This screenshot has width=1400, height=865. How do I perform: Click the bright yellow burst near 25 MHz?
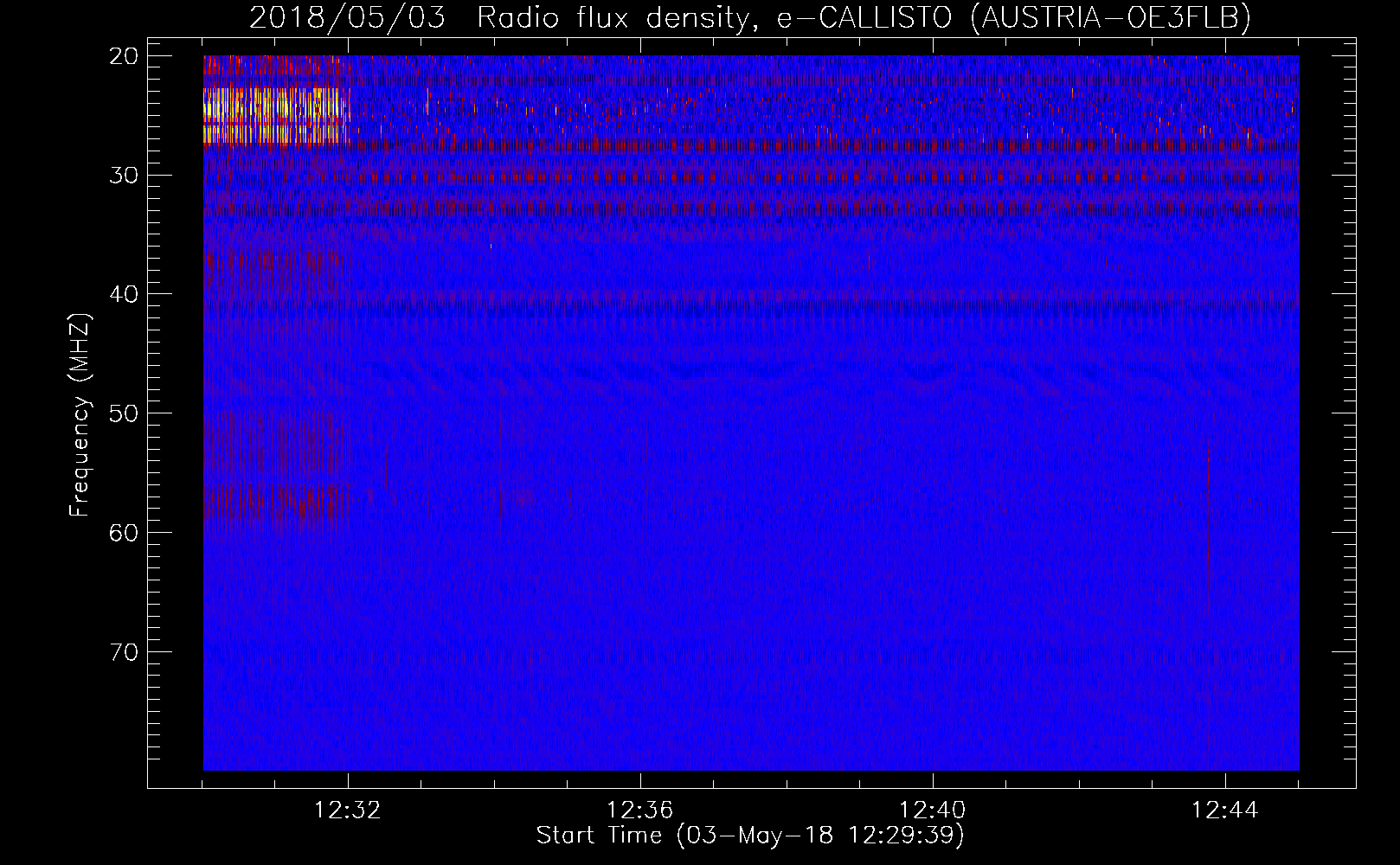pos(275,115)
